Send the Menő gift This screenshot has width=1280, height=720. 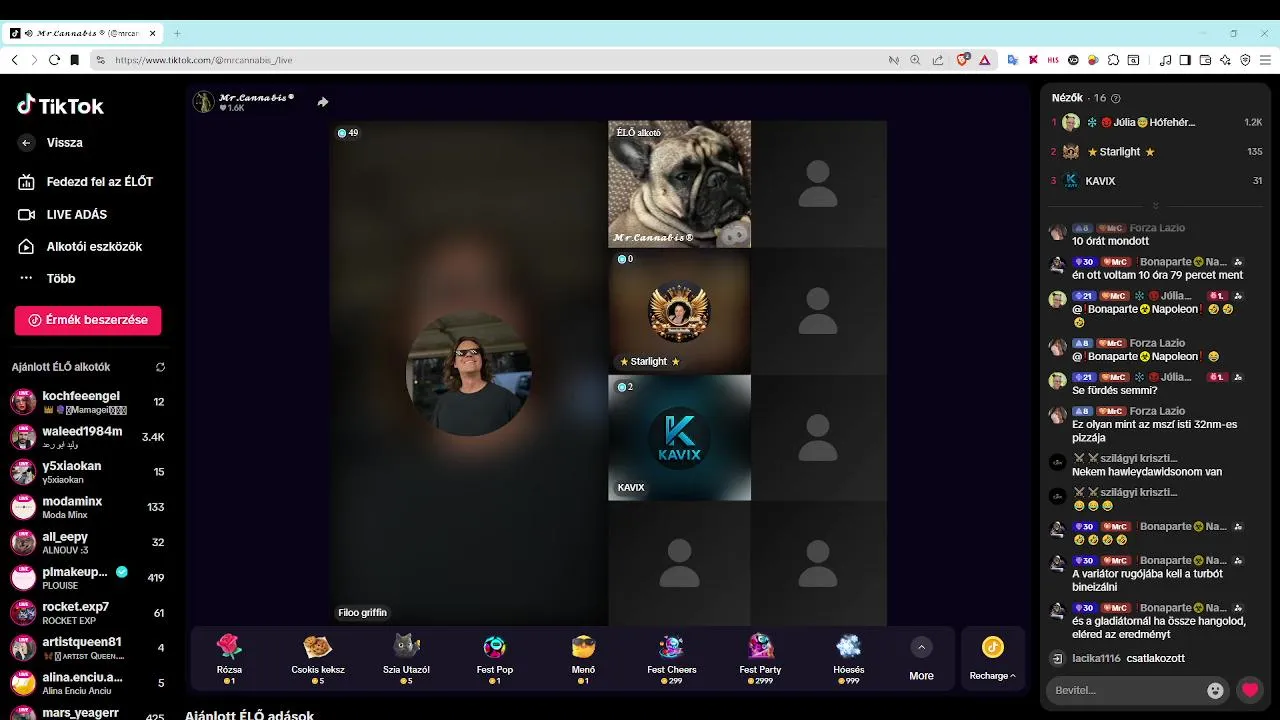pos(583,658)
